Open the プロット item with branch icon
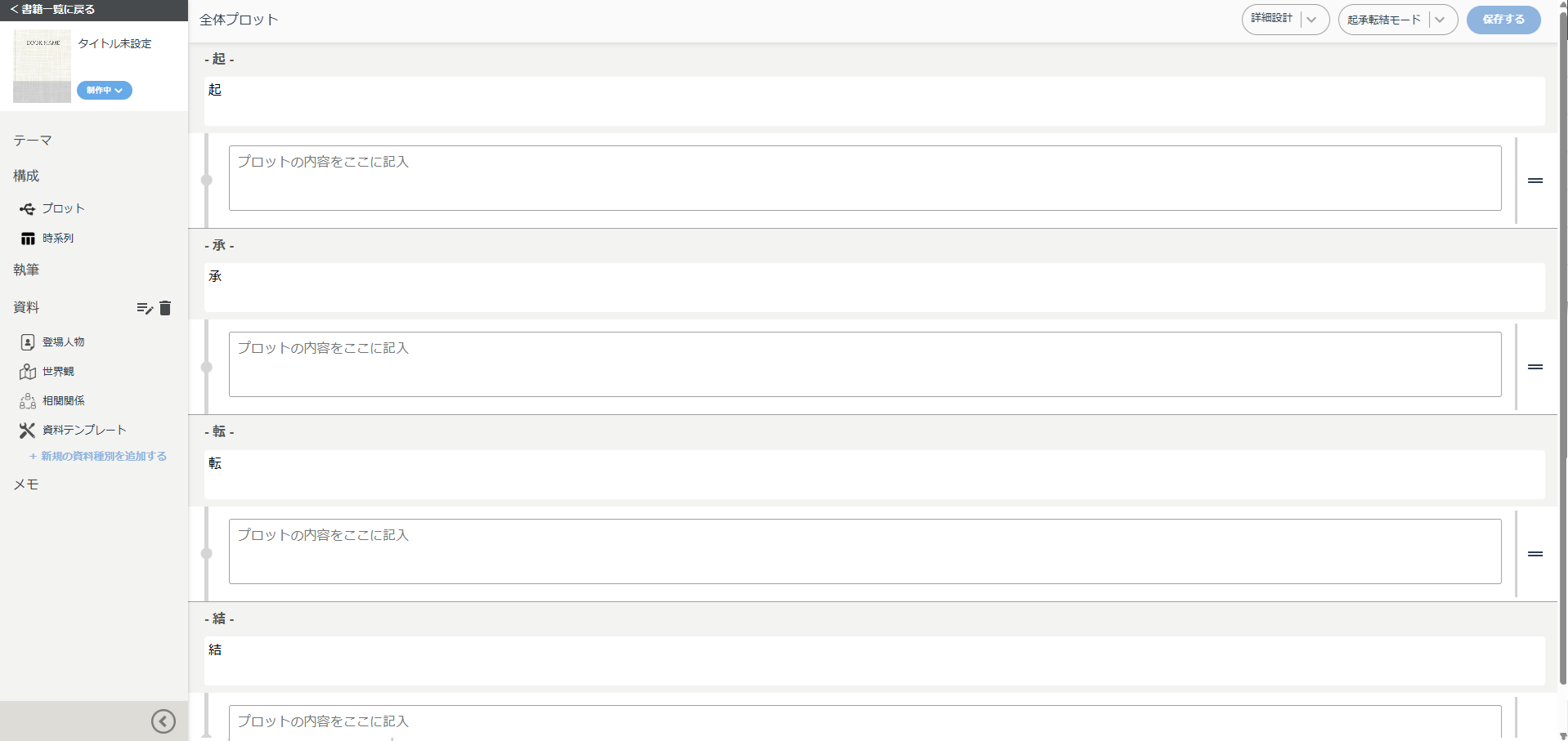The width and height of the screenshot is (1568, 741). (27, 209)
